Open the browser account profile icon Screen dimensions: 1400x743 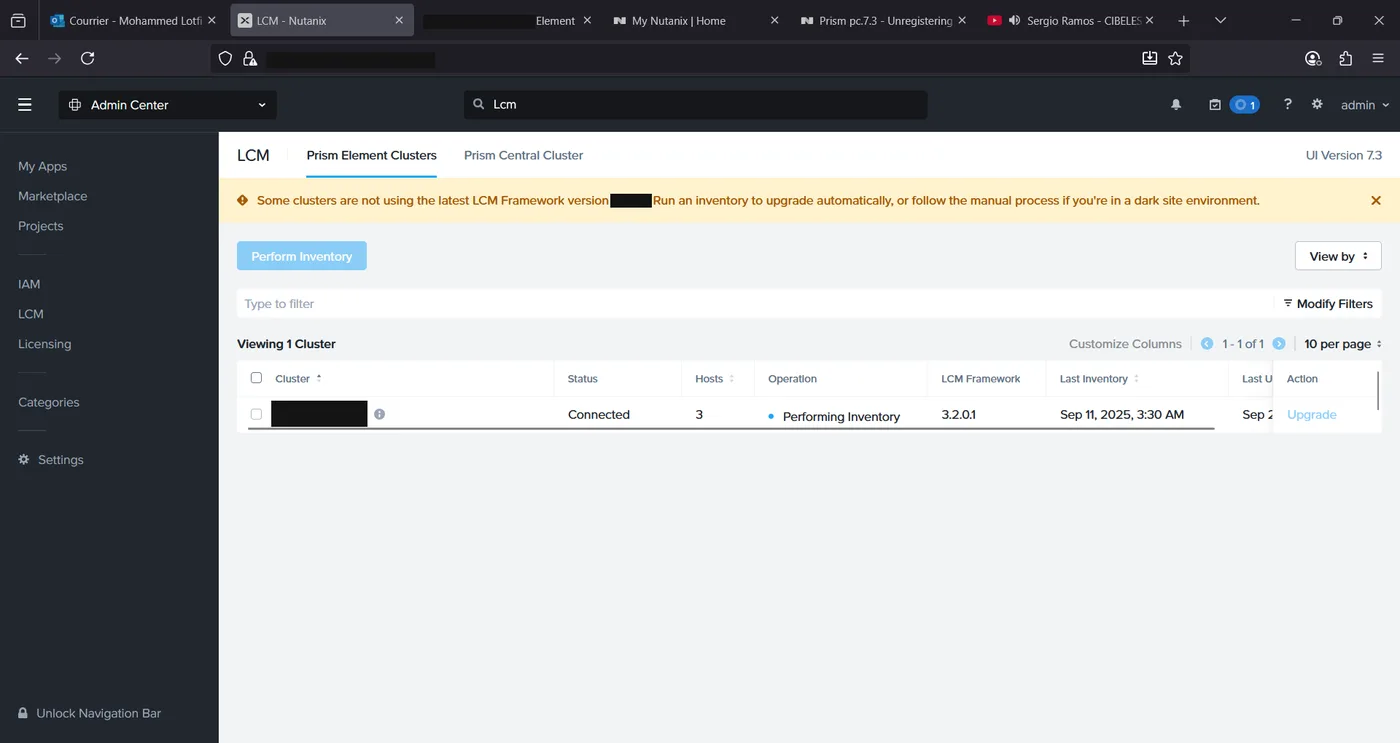point(1313,59)
